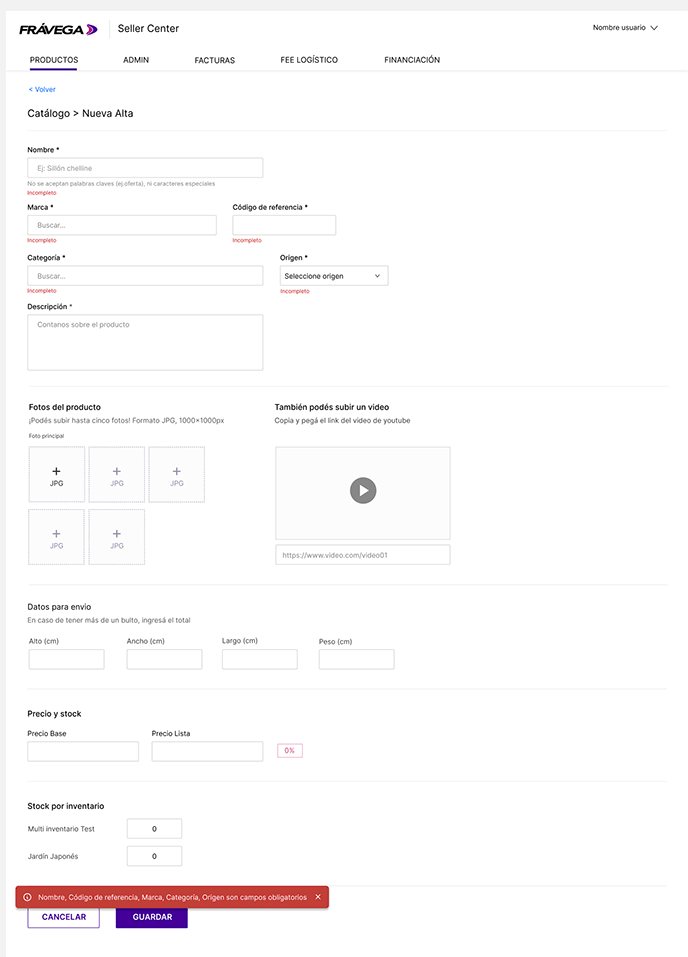Focus the Nombre input field
The width and height of the screenshot is (688, 957).
[145, 168]
